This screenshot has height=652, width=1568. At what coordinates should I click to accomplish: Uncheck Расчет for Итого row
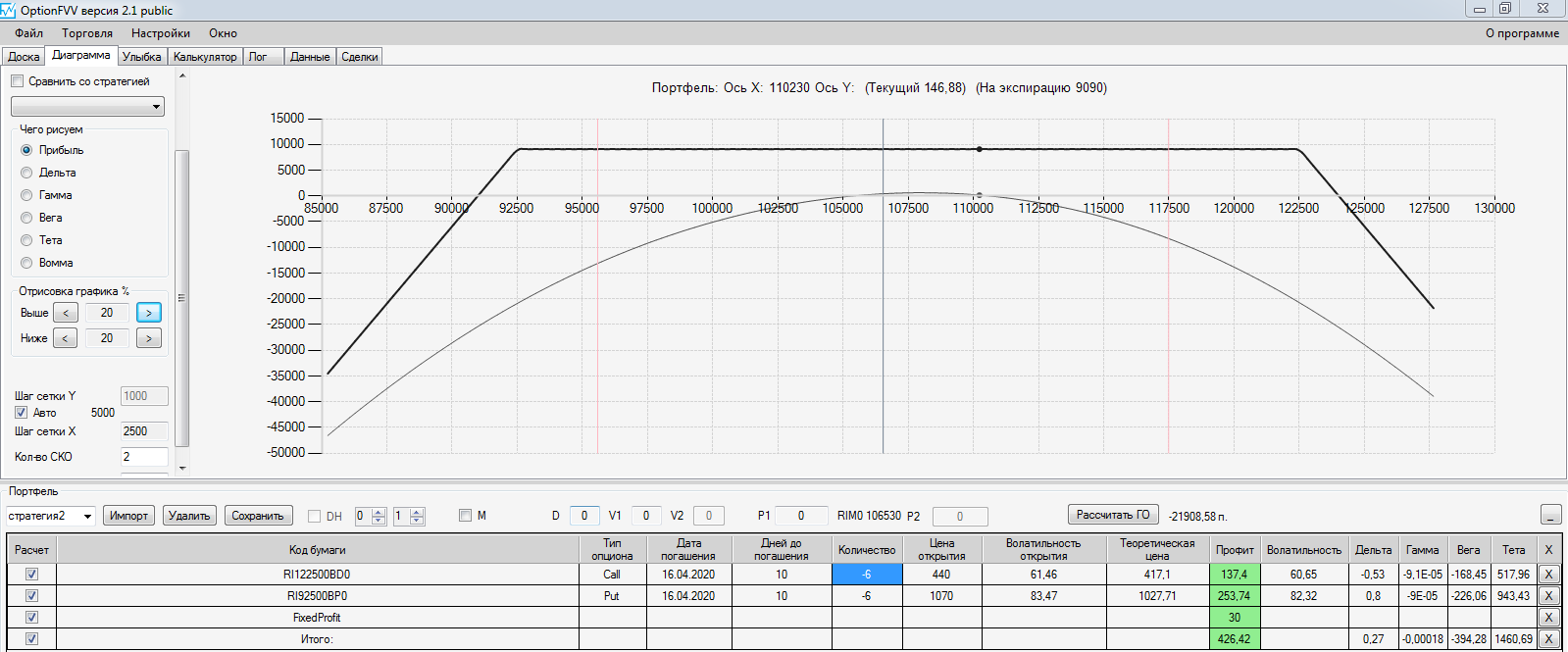[31, 639]
